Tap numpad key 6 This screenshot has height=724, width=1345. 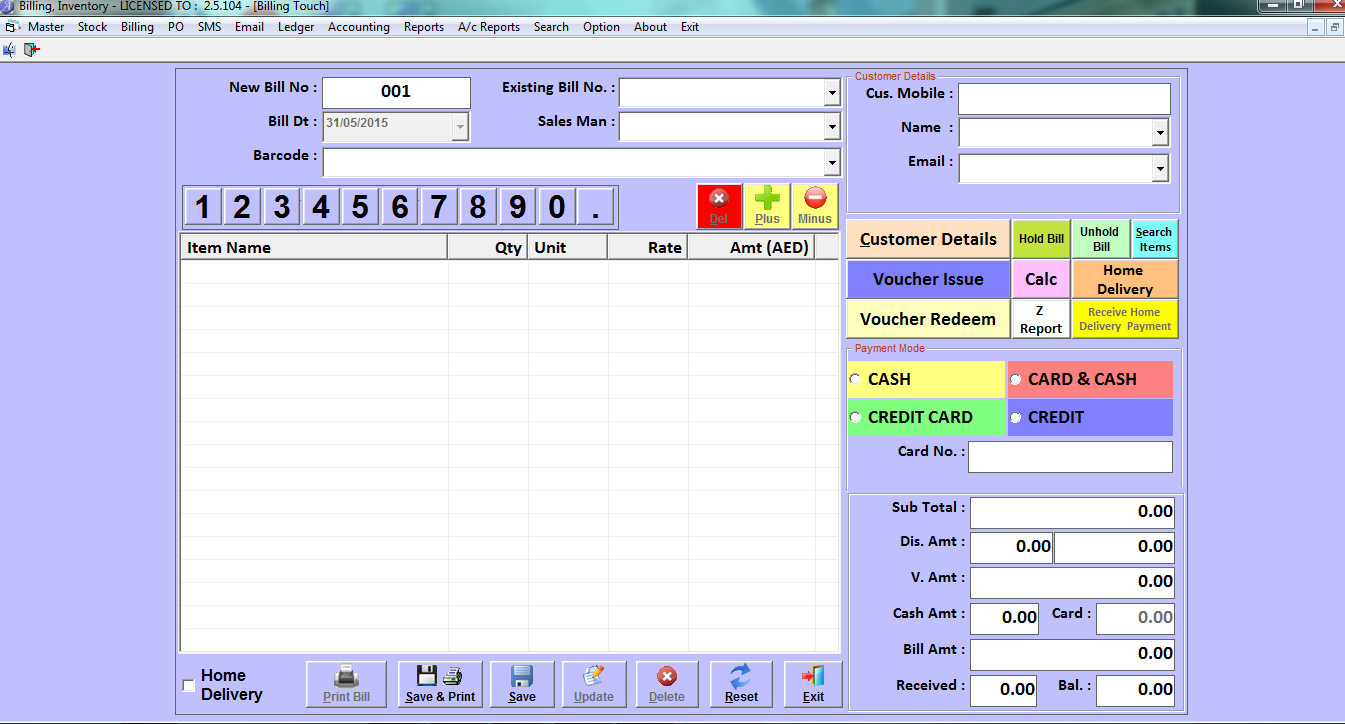coord(400,207)
